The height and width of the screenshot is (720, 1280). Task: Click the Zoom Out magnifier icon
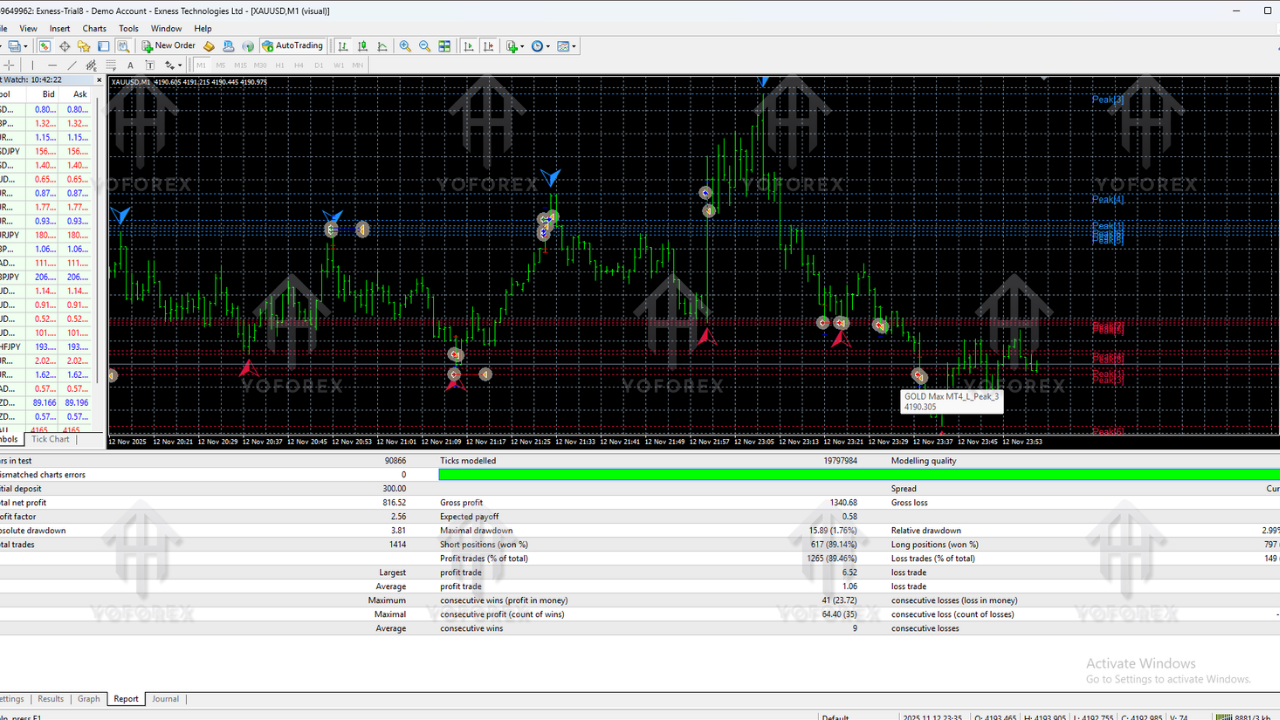tap(424, 46)
